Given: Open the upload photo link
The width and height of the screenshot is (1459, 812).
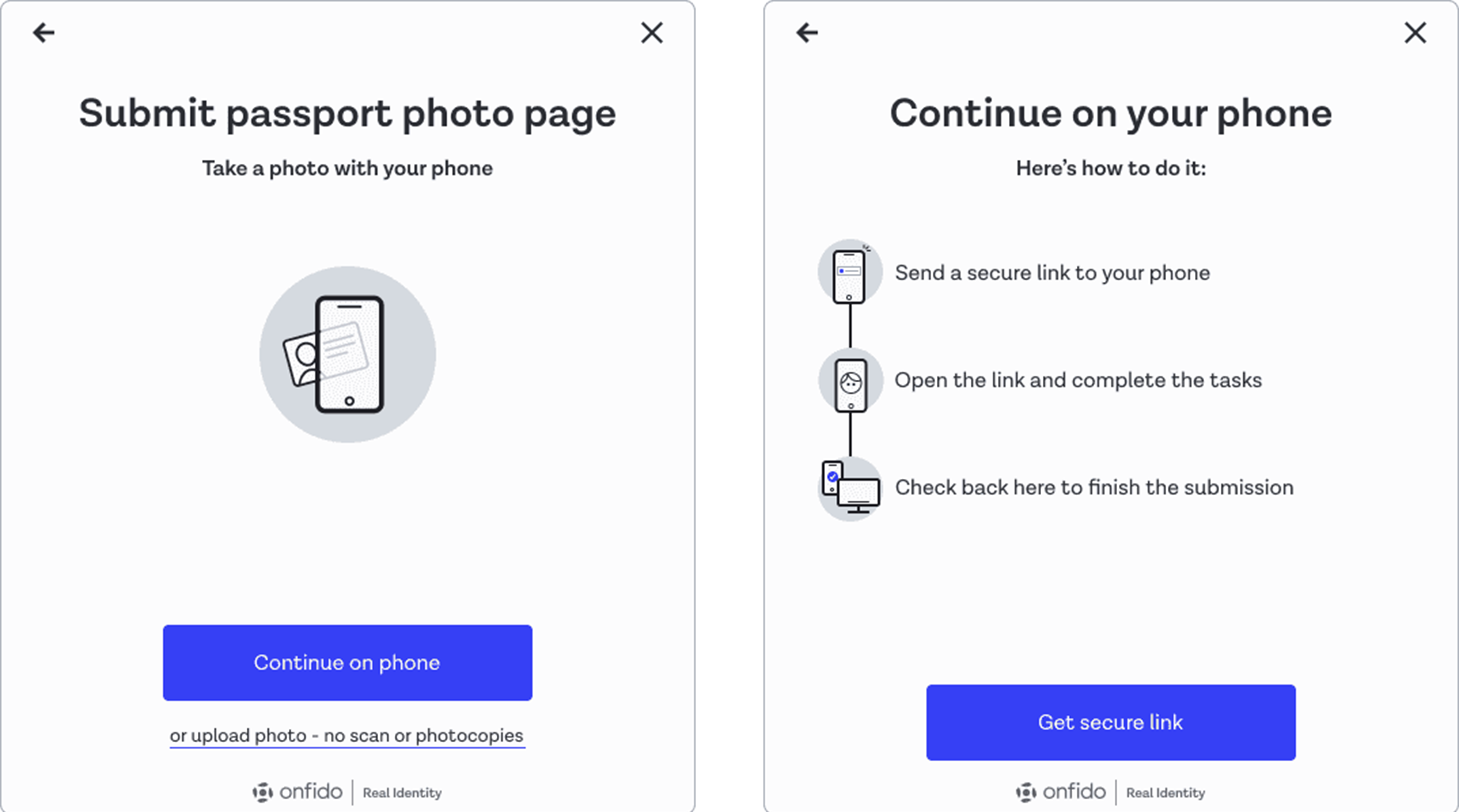Looking at the screenshot, I should (x=347, y=735).
